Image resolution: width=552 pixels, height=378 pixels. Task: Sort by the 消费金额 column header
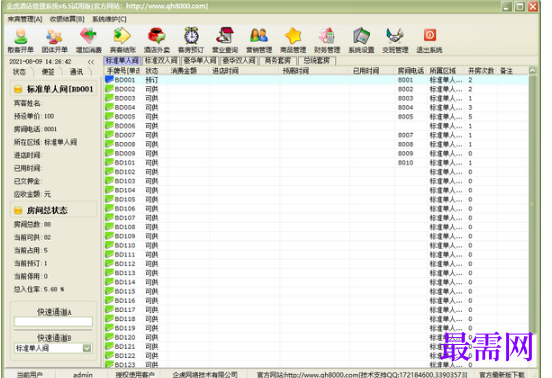click(x=188, y=71)
